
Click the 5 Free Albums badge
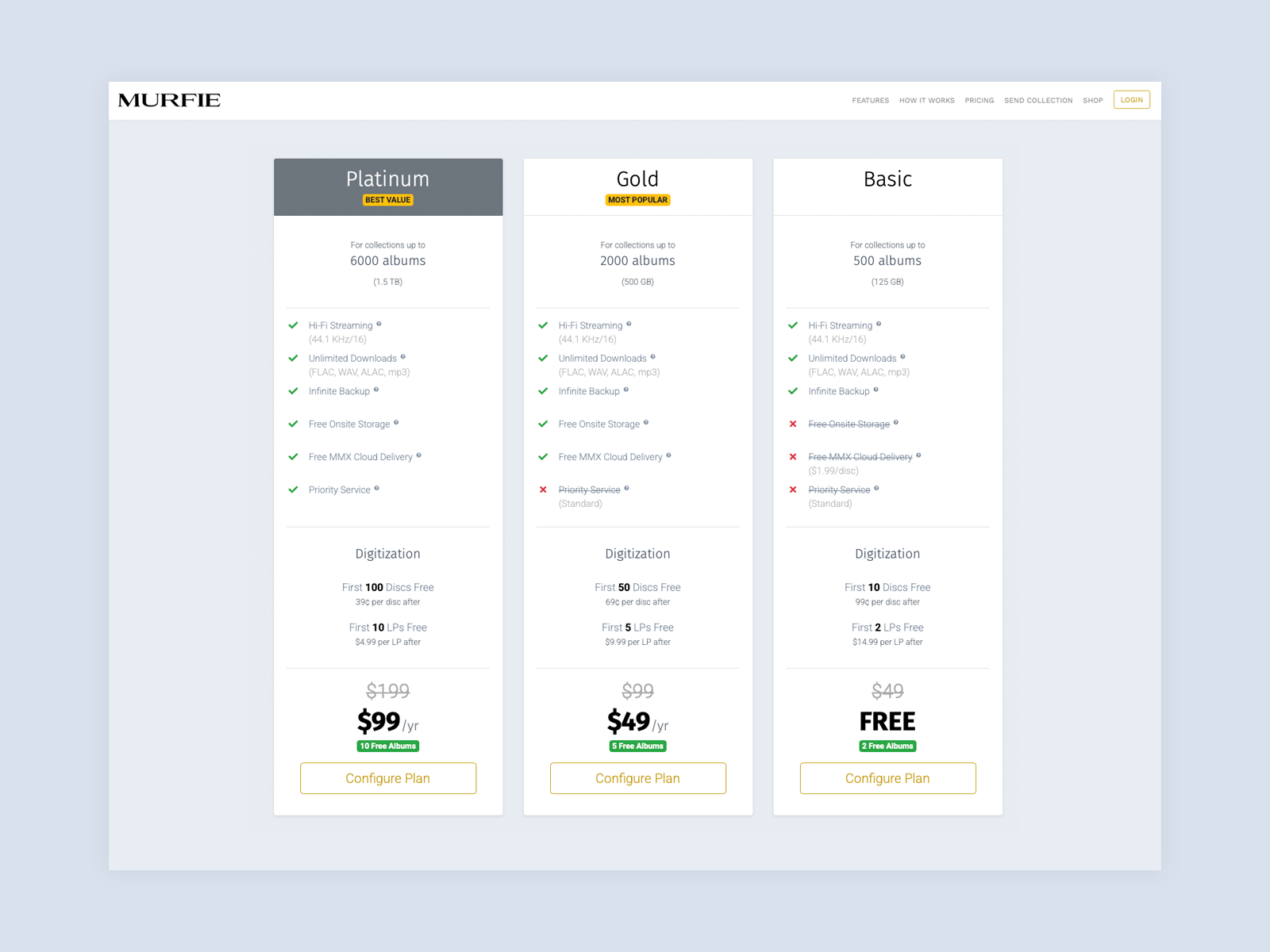click(638, 746)
